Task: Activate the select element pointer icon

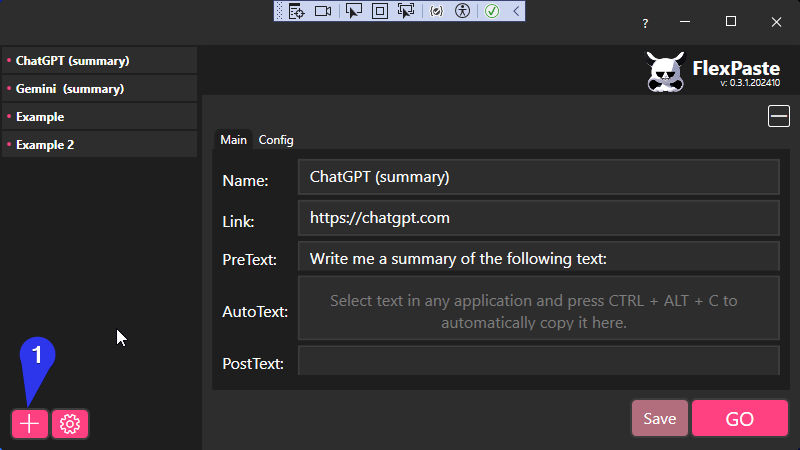Action: (354, 11)
